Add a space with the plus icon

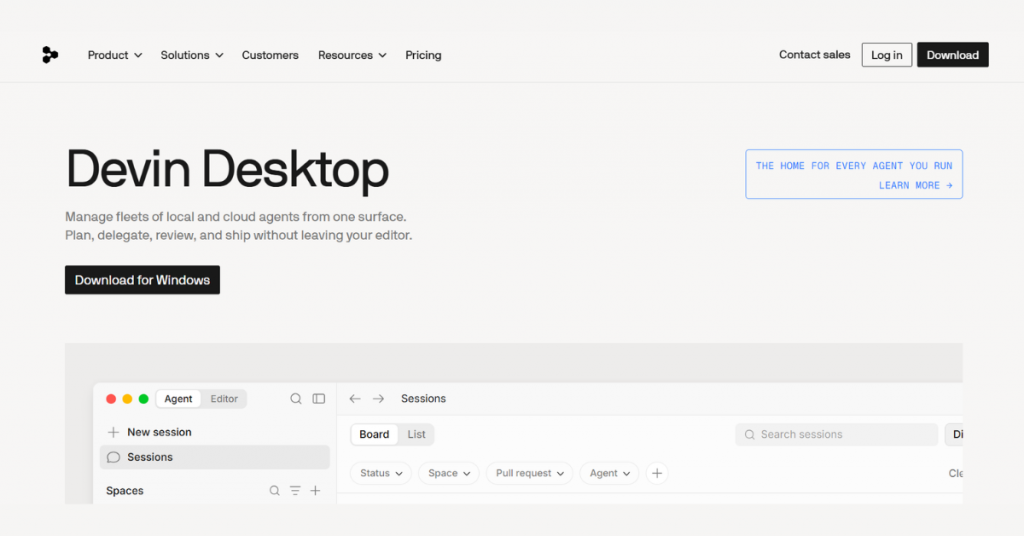[x=315, y=490]
